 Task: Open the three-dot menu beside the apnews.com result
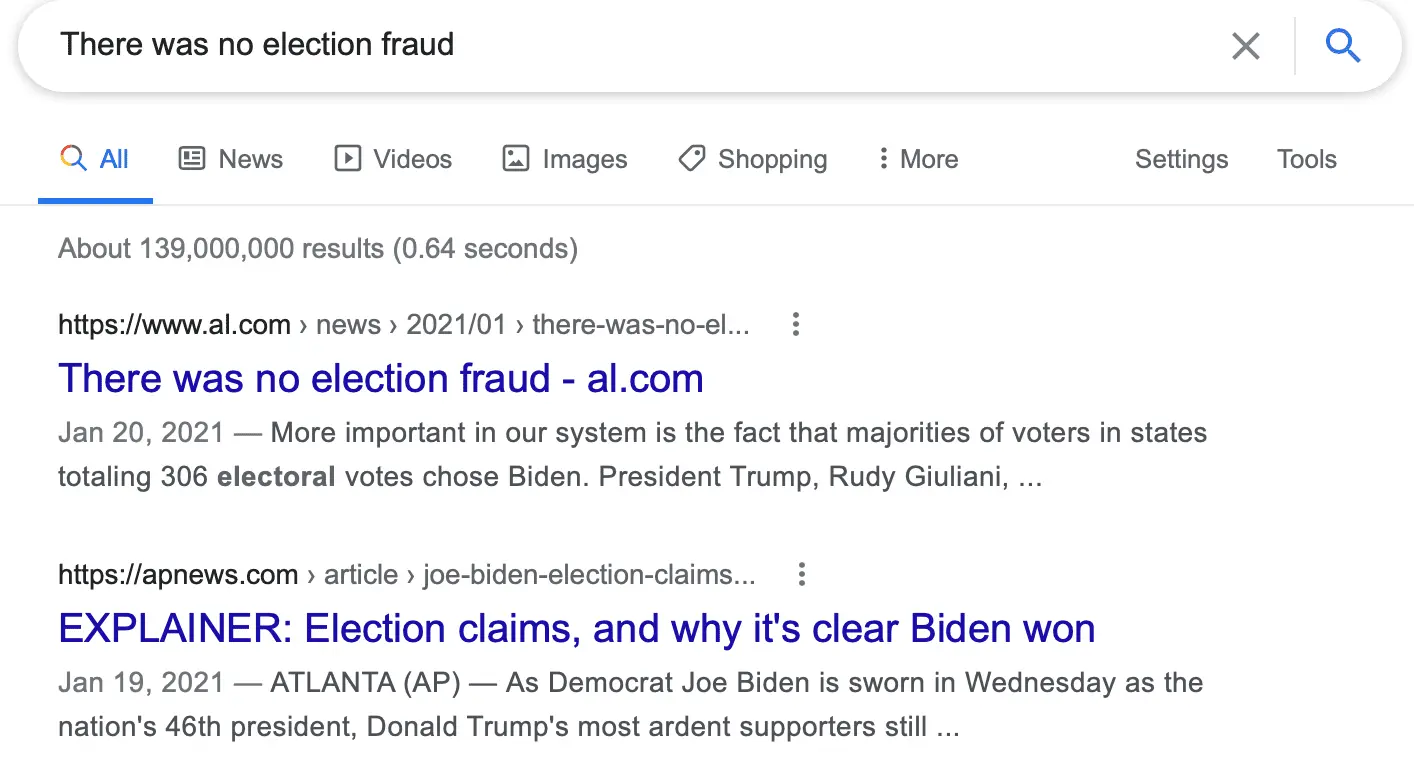pyautogui.click(x=801, y=574)
